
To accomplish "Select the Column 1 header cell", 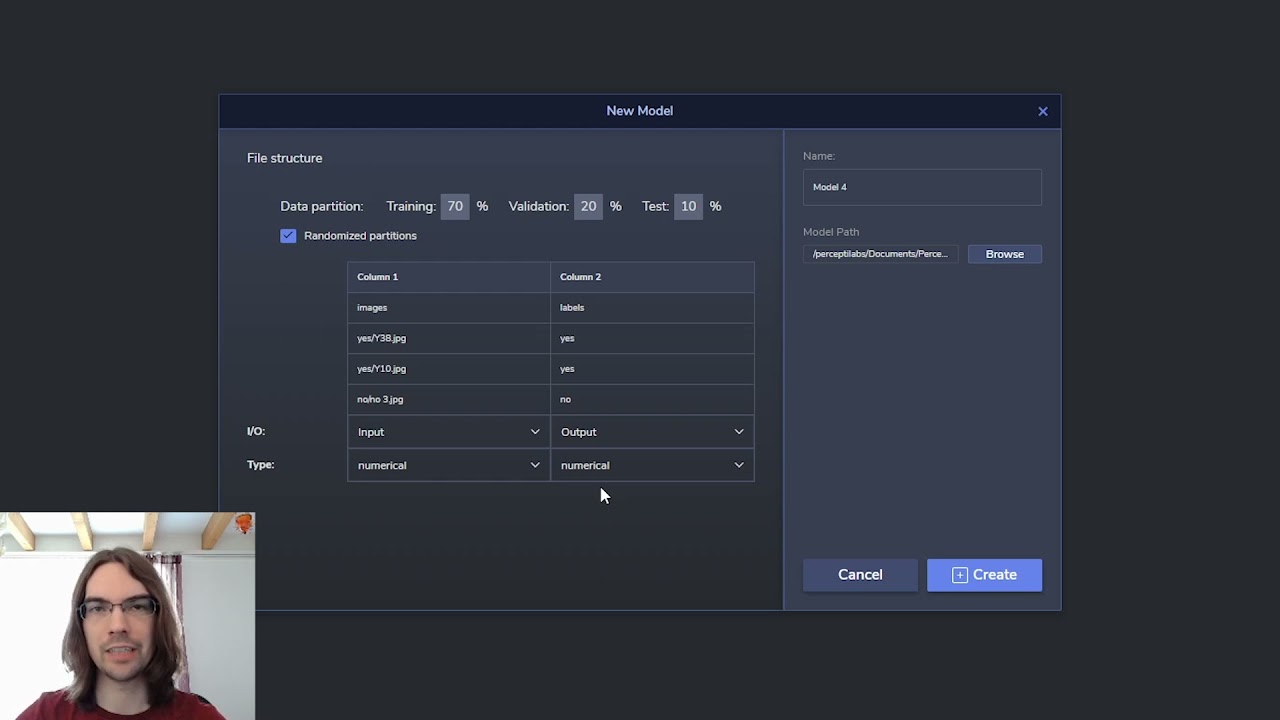I will [448, 277].
